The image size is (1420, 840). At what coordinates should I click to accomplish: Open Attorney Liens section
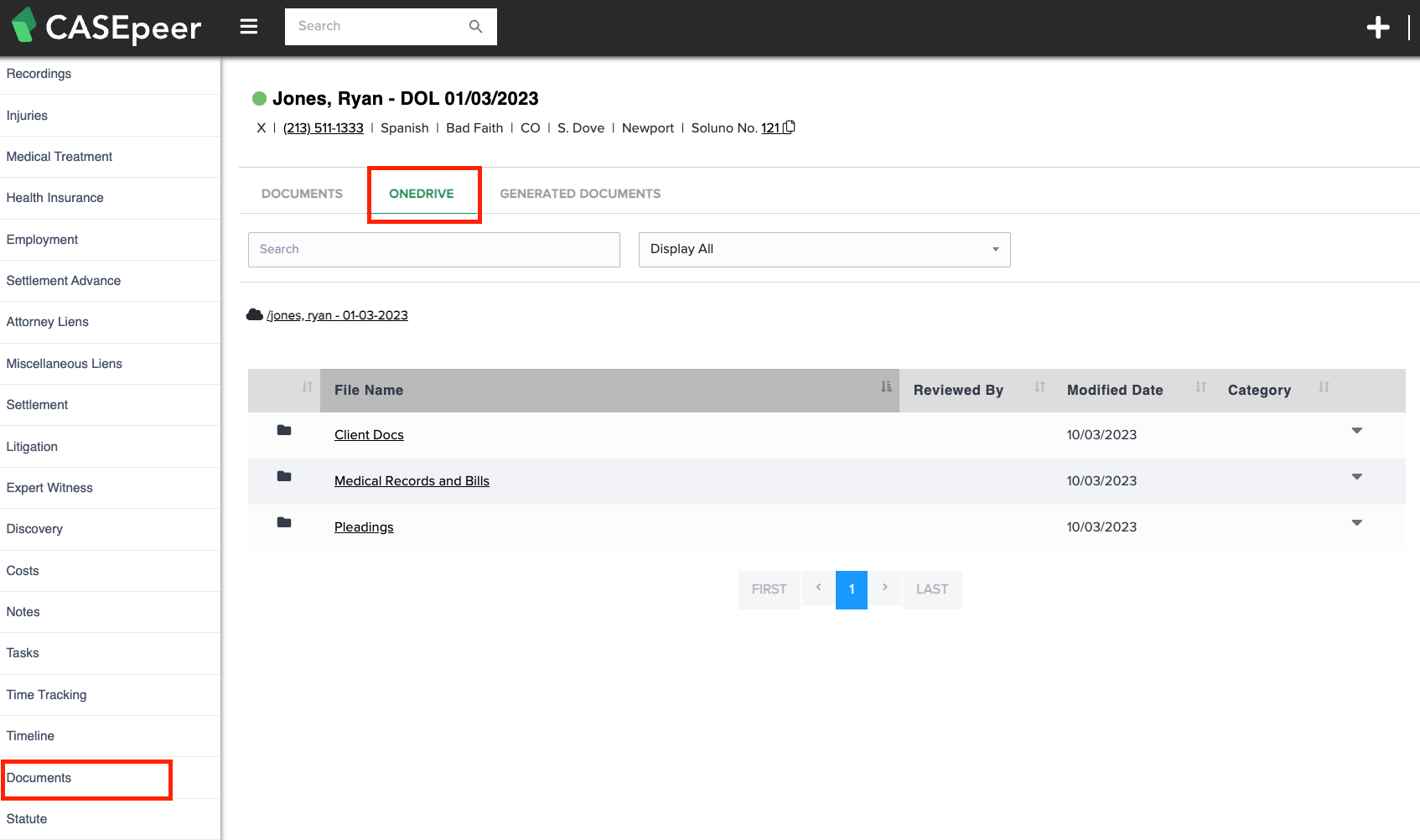pyautogui.click(x=48, y=322)
